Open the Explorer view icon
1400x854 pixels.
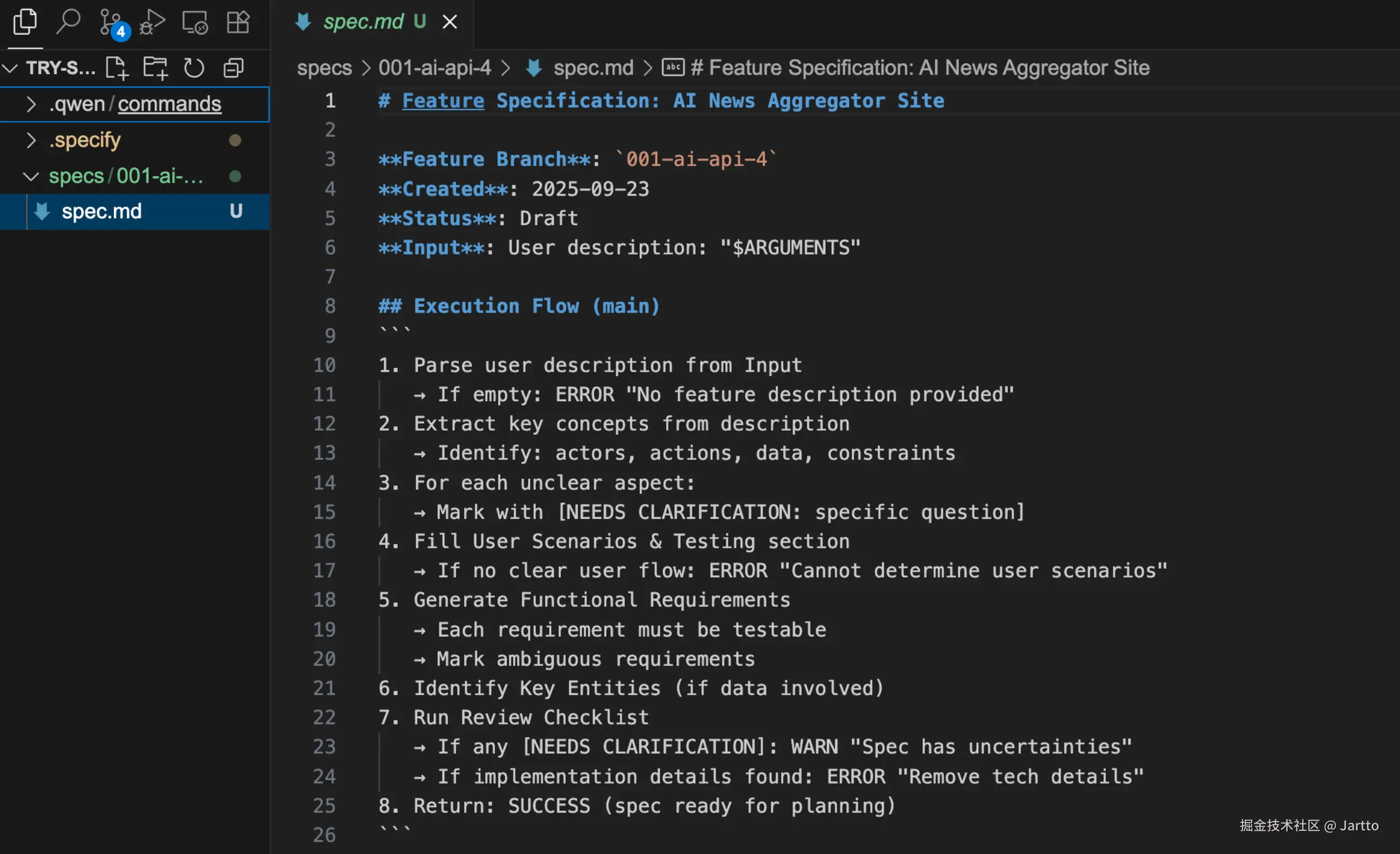coord(25,23)
